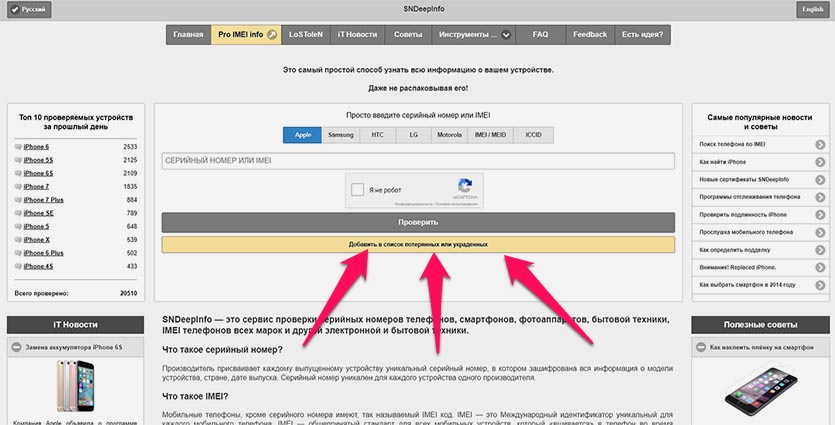Tick the 'Я не робот' reCAPTCHA checkbox
The image size is (835, 425).
[358, 190]
